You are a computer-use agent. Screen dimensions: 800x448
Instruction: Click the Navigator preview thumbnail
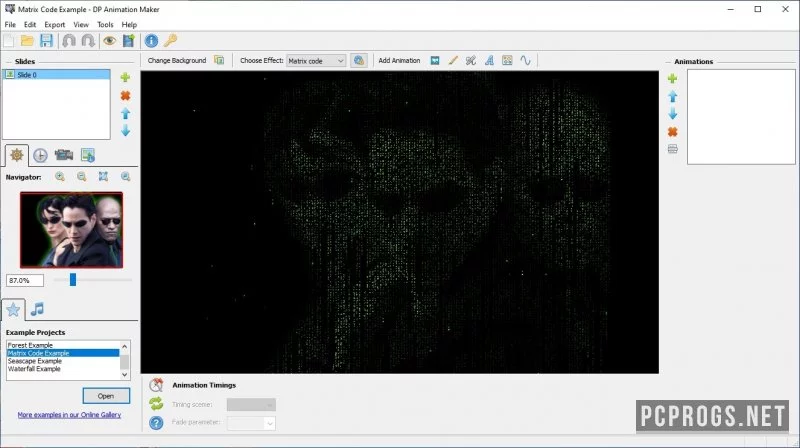point(71,230)
